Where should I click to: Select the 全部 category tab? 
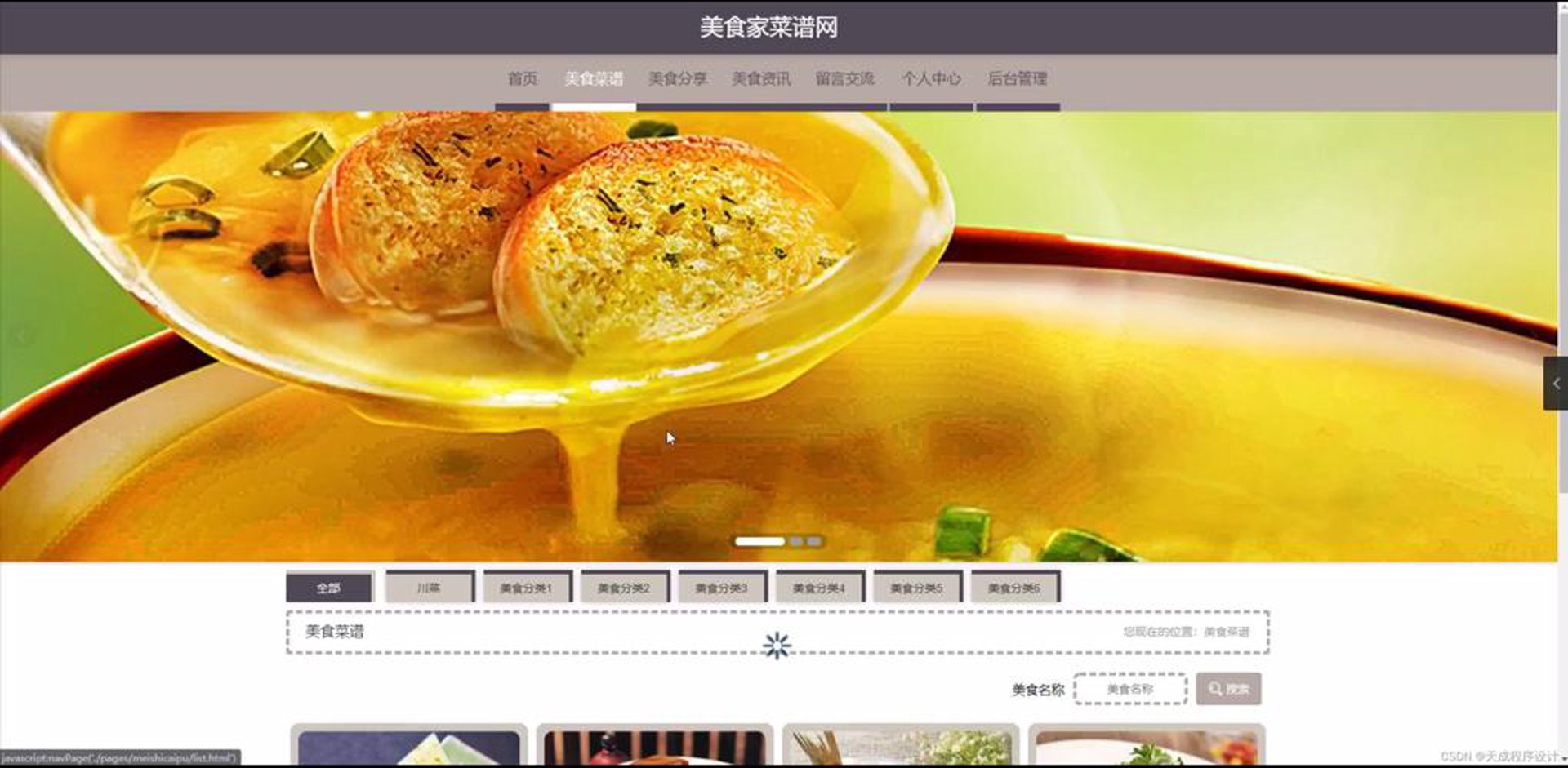(x=329, y=588)
